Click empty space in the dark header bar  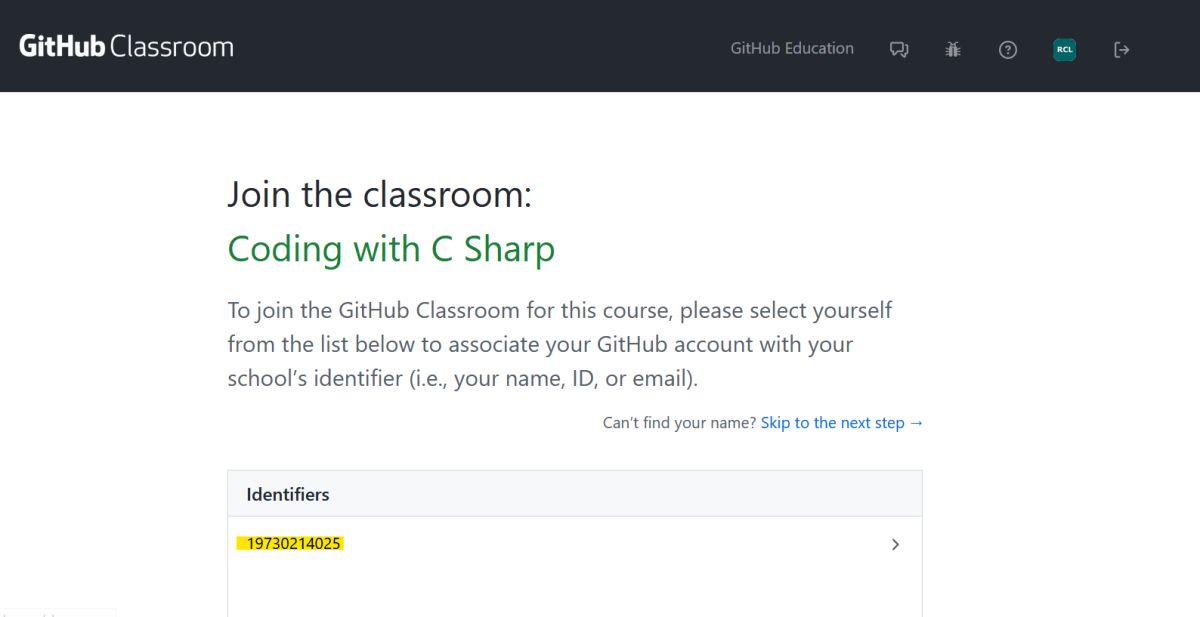(480, 46)
